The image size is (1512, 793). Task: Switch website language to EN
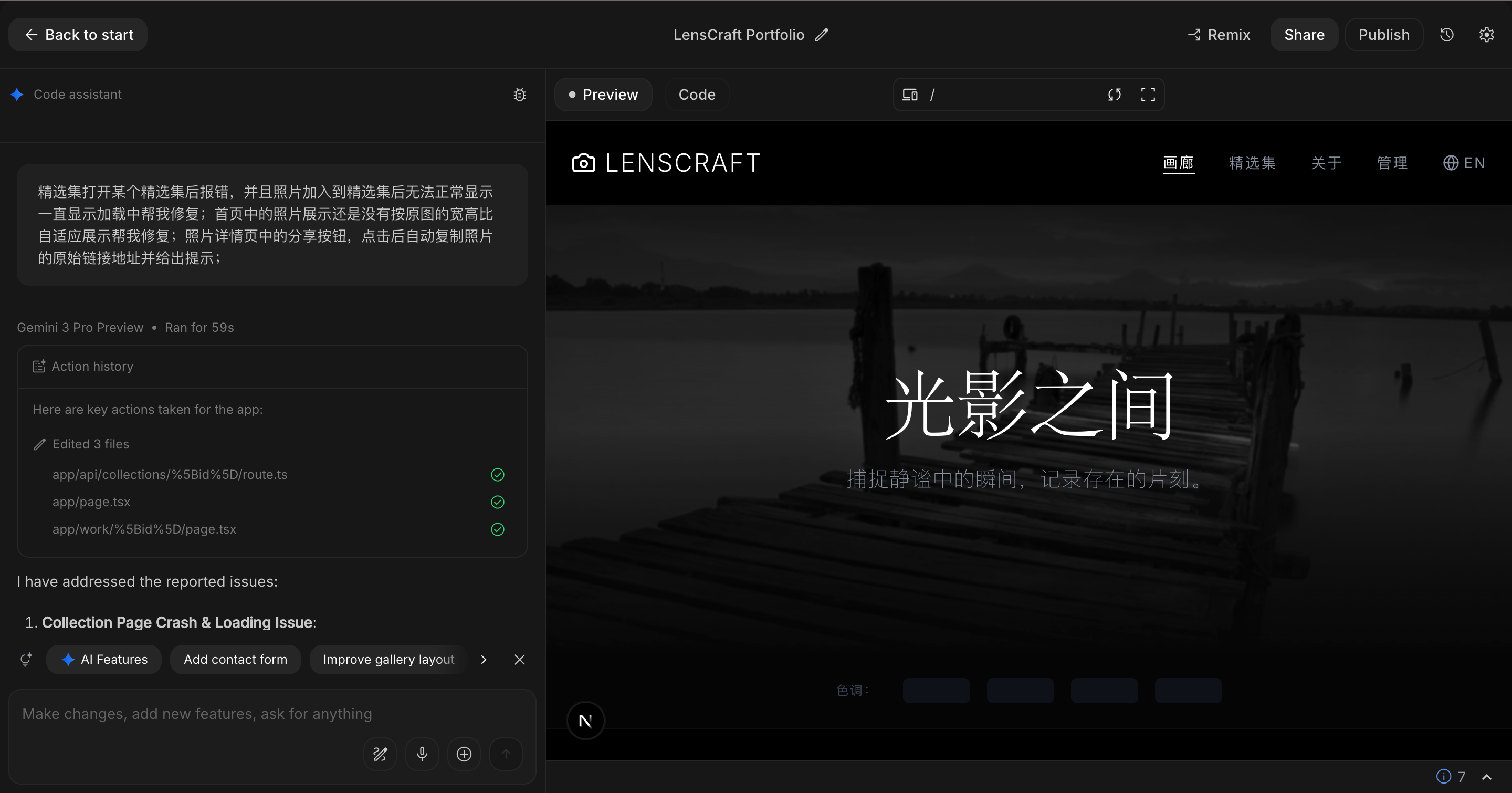(x=1464, y=163)
